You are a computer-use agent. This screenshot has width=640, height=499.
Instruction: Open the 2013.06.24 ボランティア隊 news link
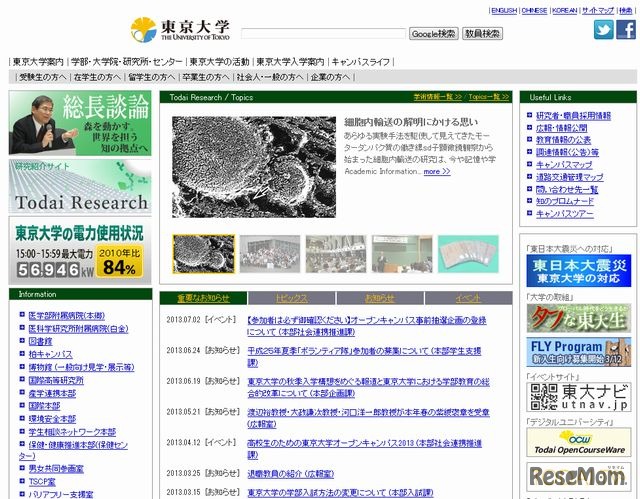click(364, 357)
